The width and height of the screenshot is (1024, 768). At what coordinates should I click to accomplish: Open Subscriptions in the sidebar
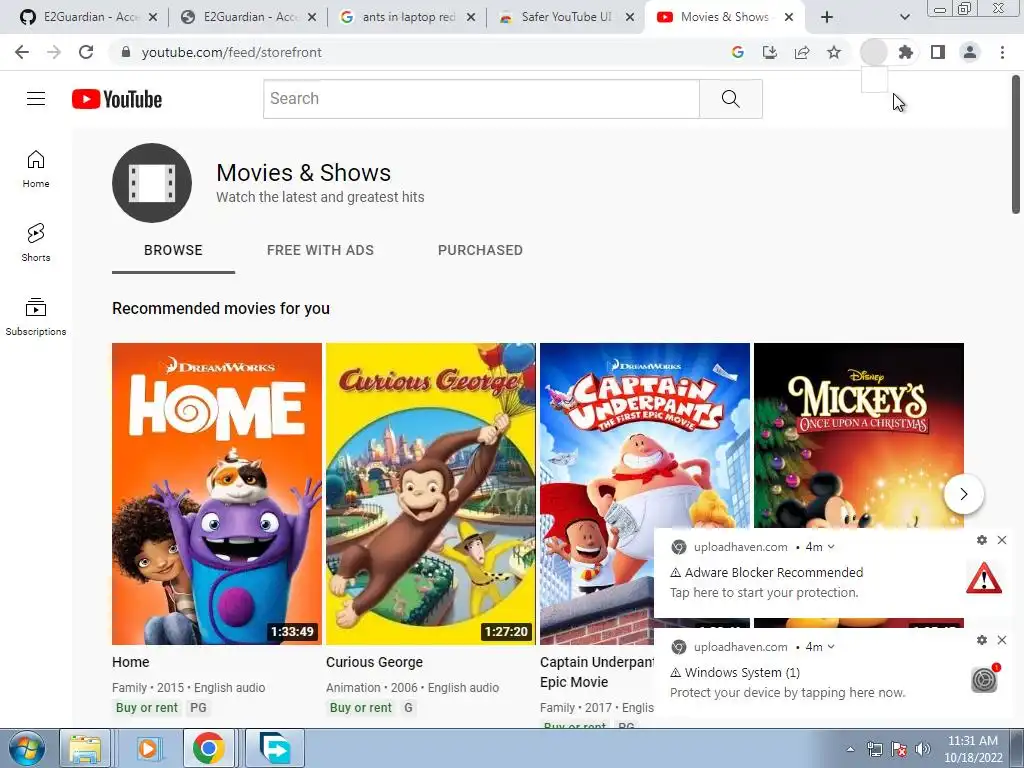click(36, 317)
